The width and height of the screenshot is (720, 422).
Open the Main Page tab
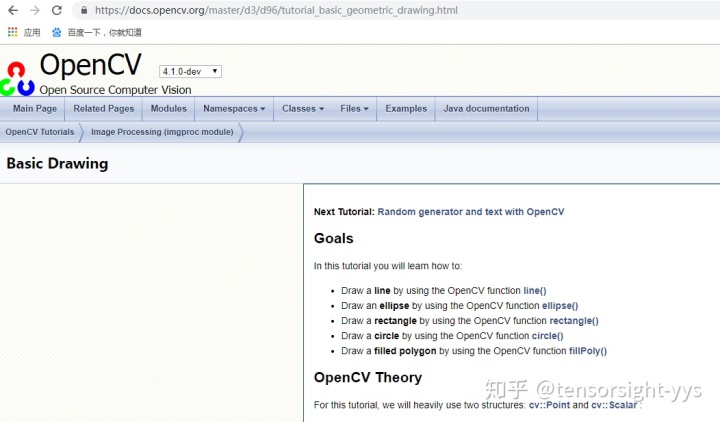coord(34,109)
